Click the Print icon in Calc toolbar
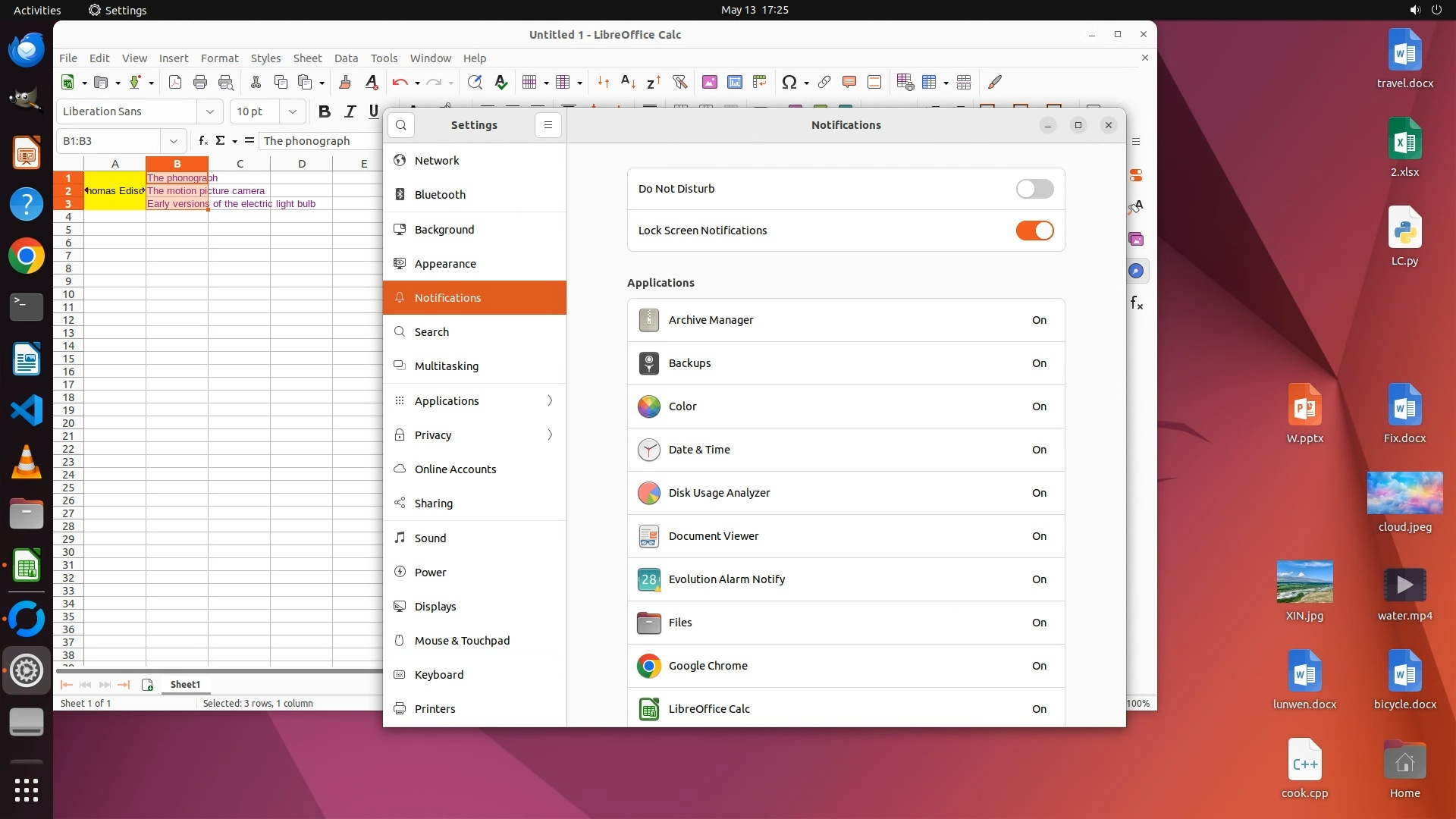 [x=200, y=82]
